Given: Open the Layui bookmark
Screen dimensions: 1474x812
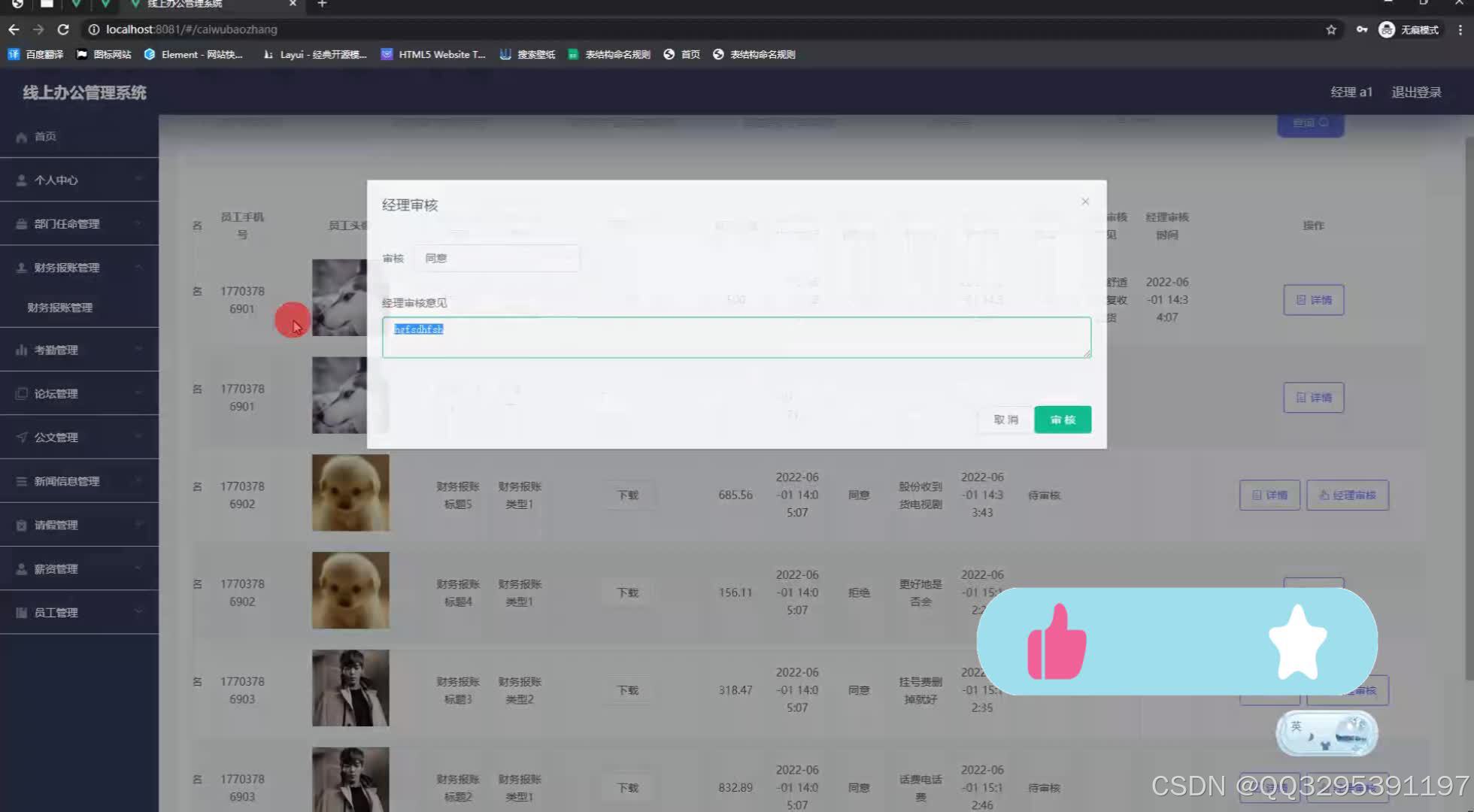Looking at the screenshot, I should click(x=314, y=54).
